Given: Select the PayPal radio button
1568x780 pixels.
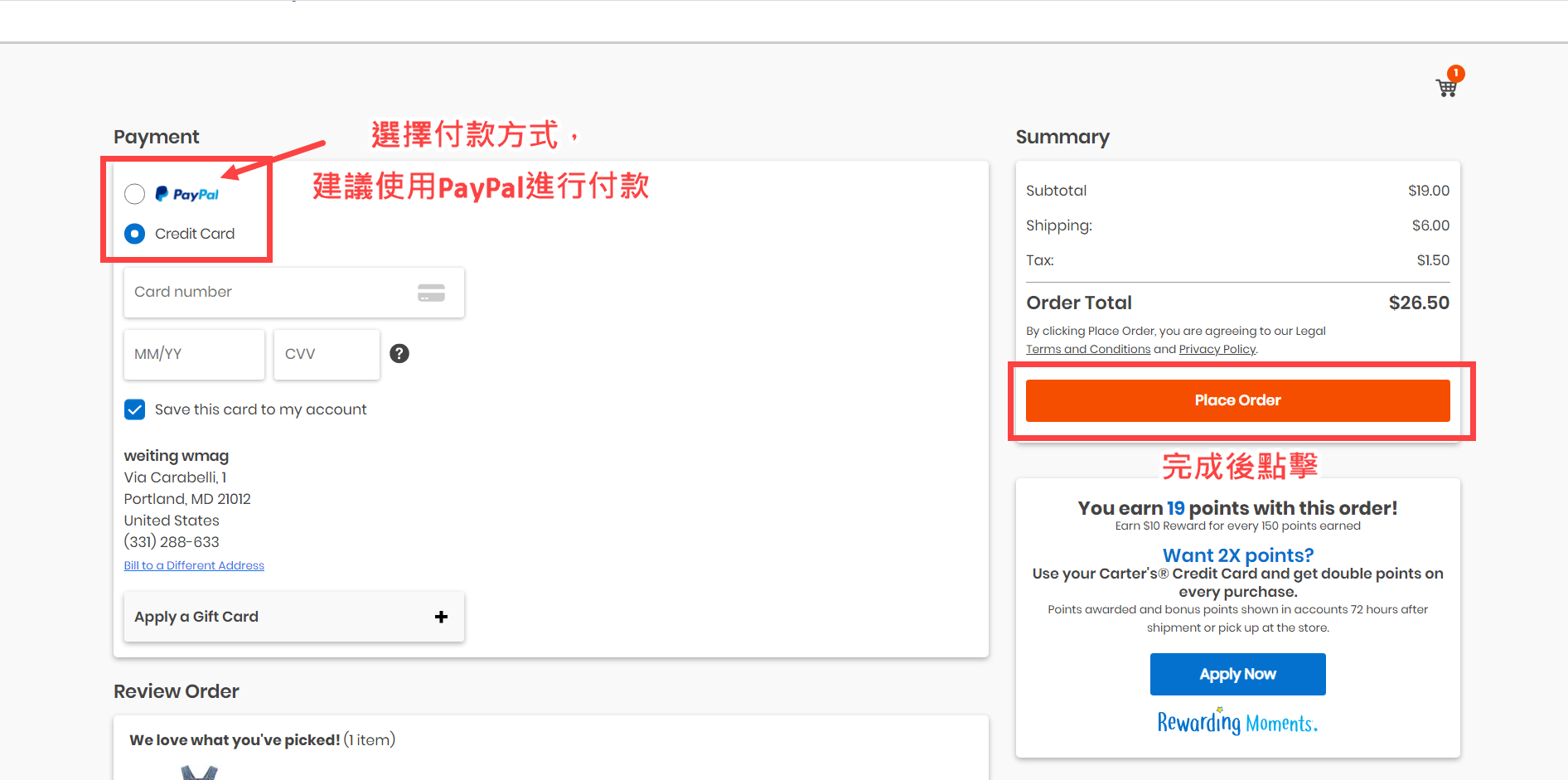Looking at the screenshot, I should 134,194.
